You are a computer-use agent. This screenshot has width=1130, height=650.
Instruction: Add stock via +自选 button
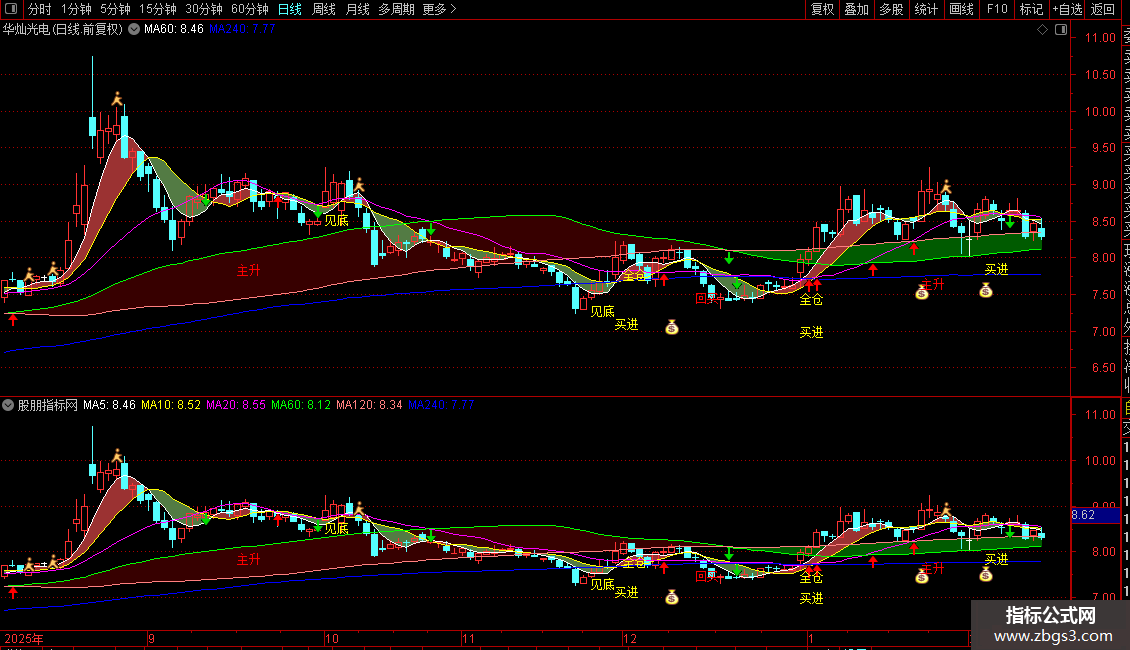tap(1067, 9)
